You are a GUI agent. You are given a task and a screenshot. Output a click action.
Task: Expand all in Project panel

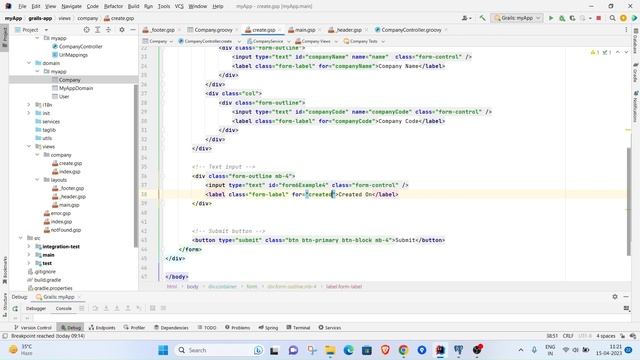pyautogui.click(x=98, y=30)
